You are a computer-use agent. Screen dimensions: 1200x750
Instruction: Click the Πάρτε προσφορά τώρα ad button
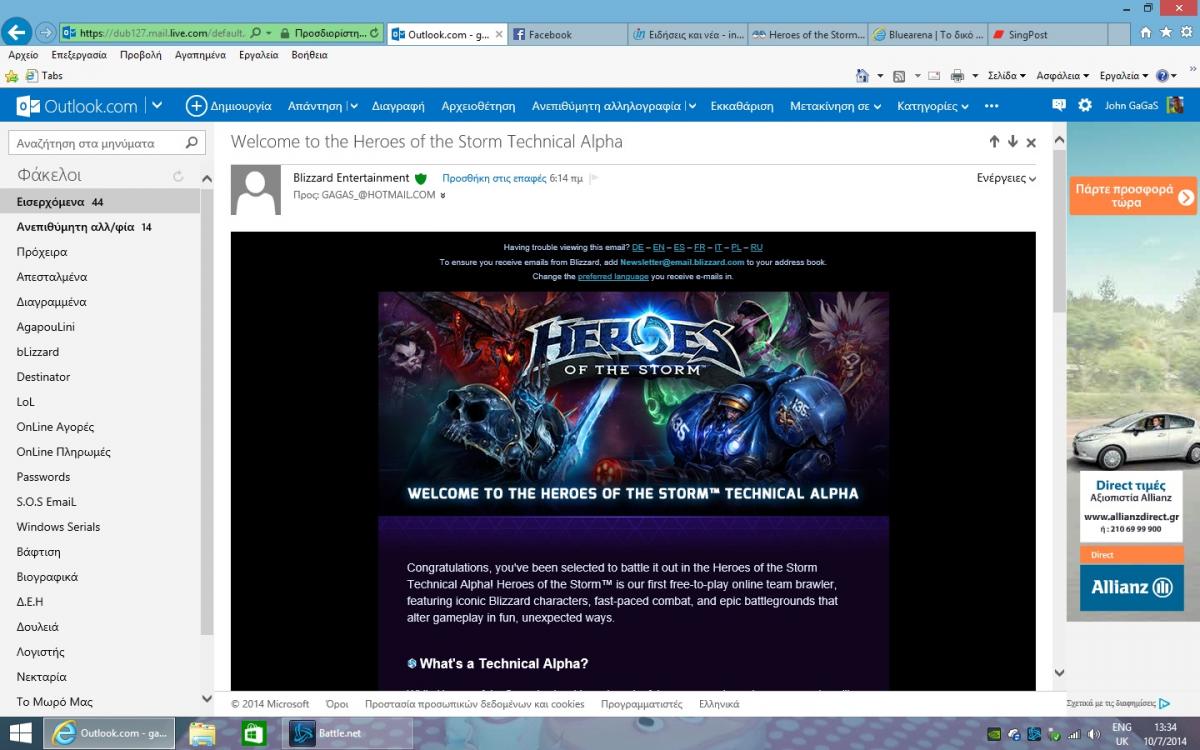[x=1133, y=196]
